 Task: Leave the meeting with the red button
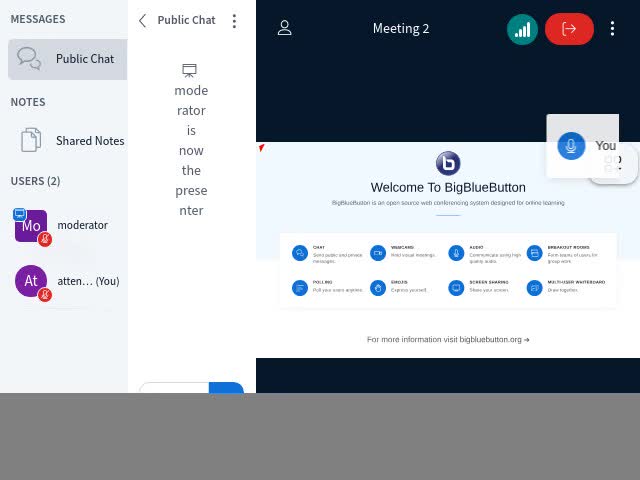pyautogui.click(x=569, y=29)
